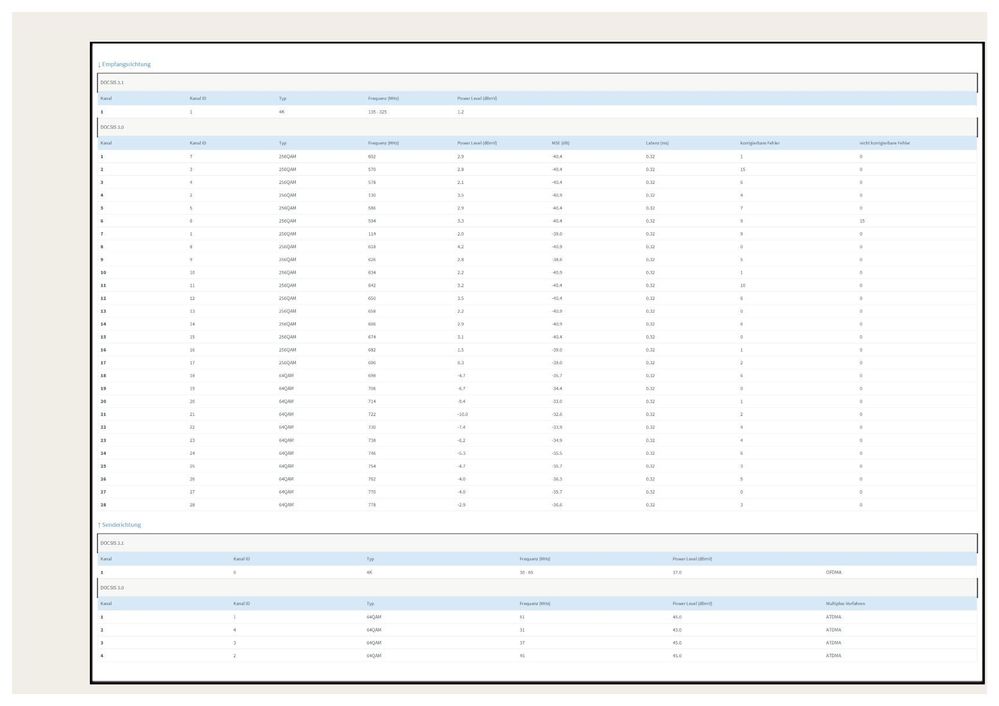
Task: Select DOCSIS 3.1 bar under Senderichtung
Action: click(537, 543)
